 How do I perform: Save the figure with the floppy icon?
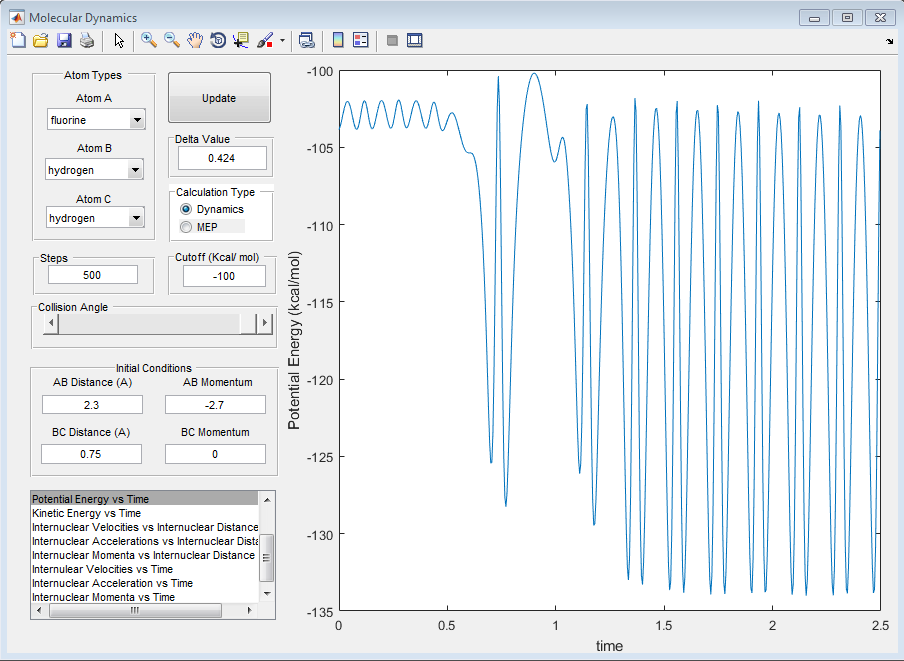pos(64,40)
